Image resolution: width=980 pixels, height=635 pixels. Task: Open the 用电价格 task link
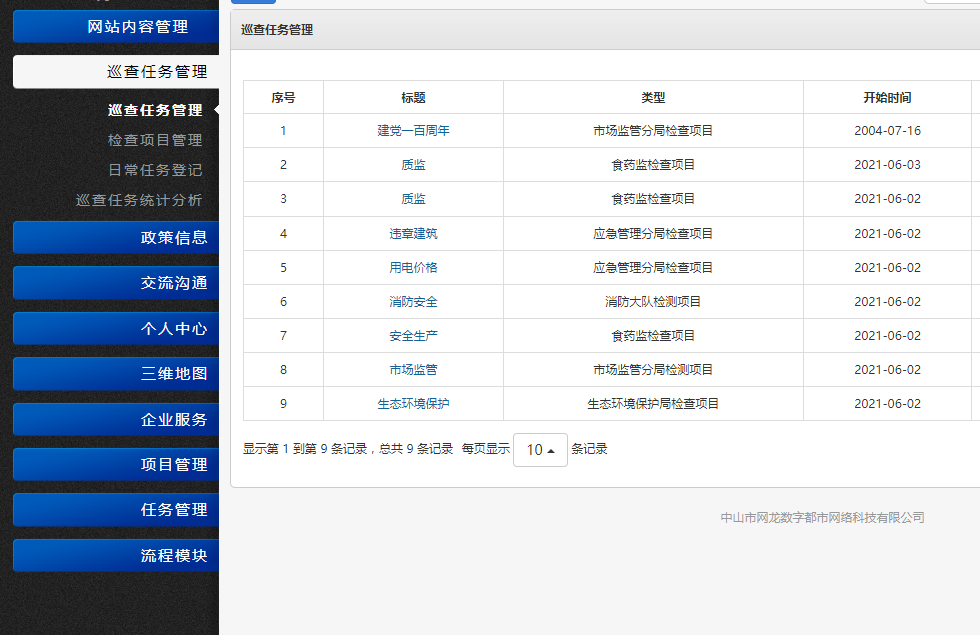(413, 268)
